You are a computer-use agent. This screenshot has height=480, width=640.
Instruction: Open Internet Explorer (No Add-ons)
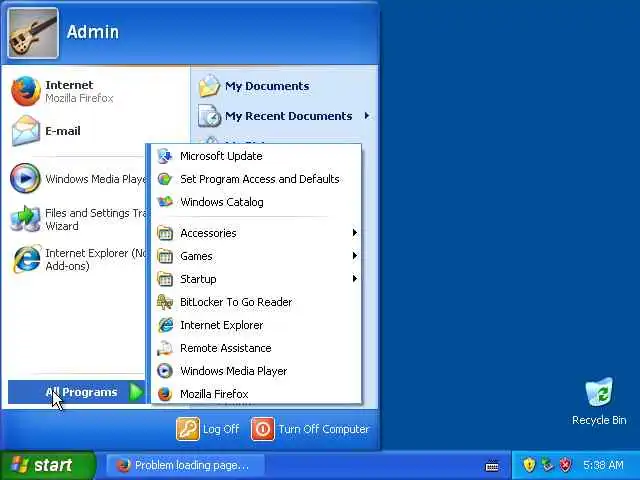pos(78,259)
